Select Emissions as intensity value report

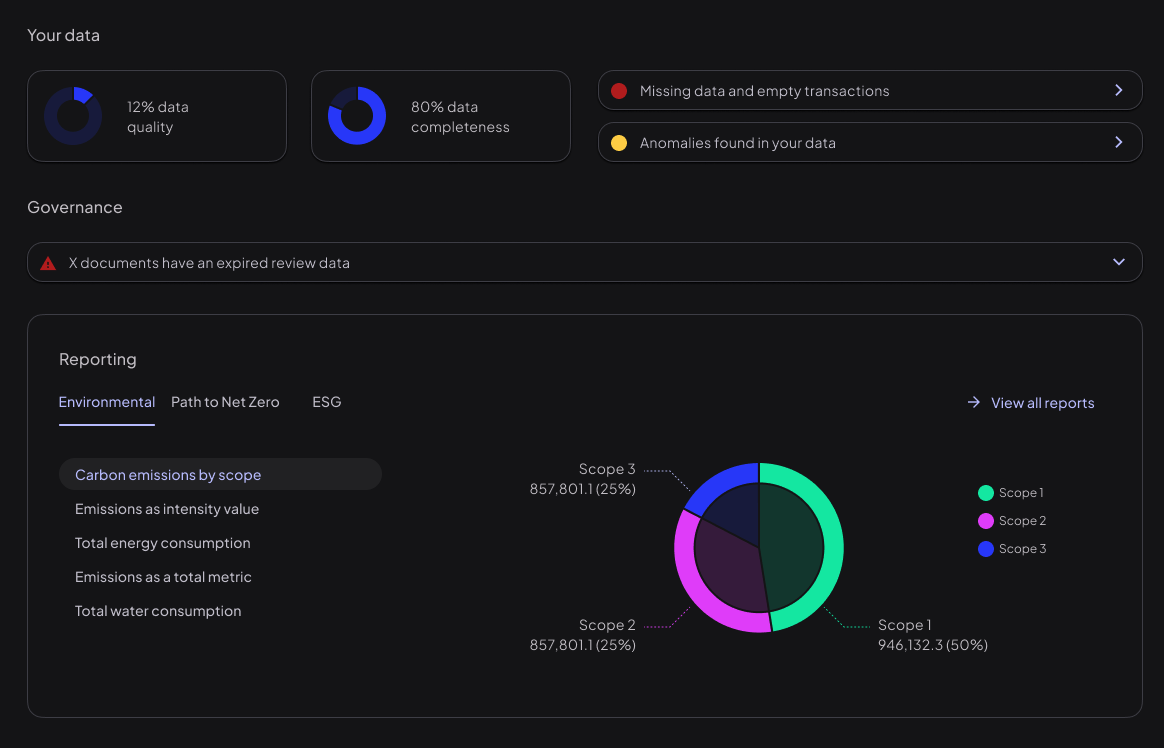(x=167, y=509)
